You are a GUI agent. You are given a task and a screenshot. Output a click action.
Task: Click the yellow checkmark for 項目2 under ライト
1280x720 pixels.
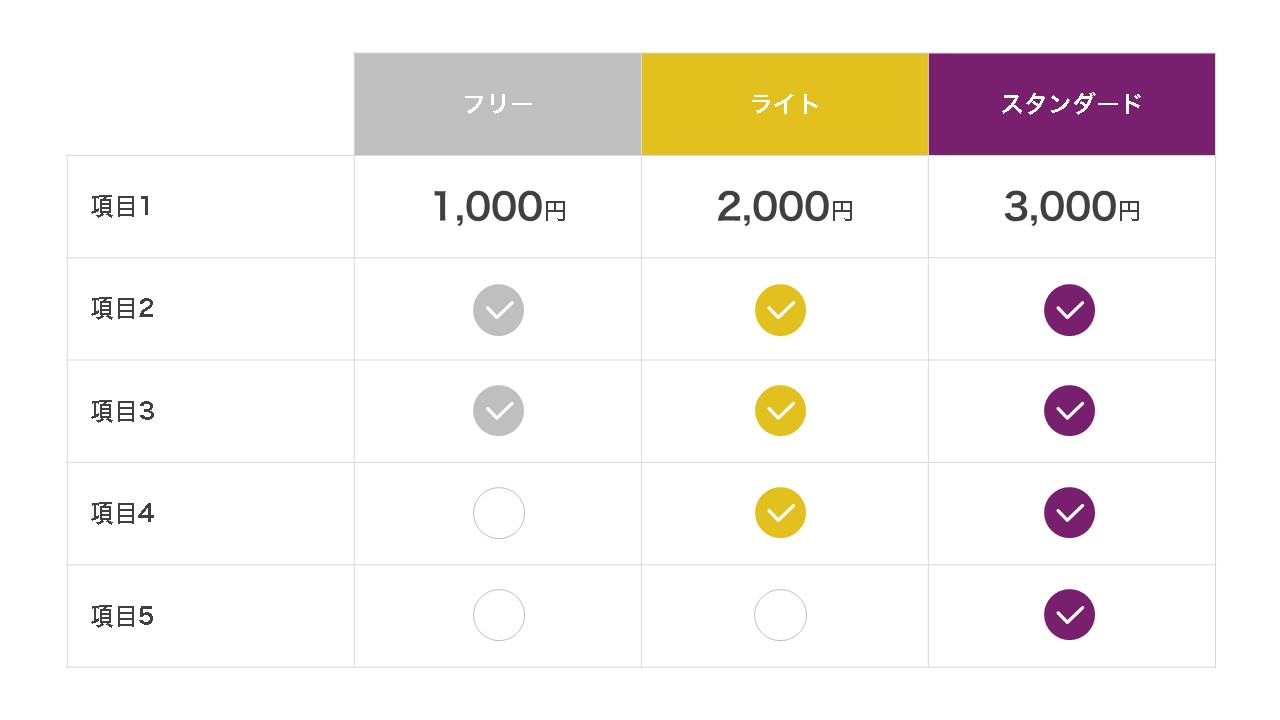point(780,310)
